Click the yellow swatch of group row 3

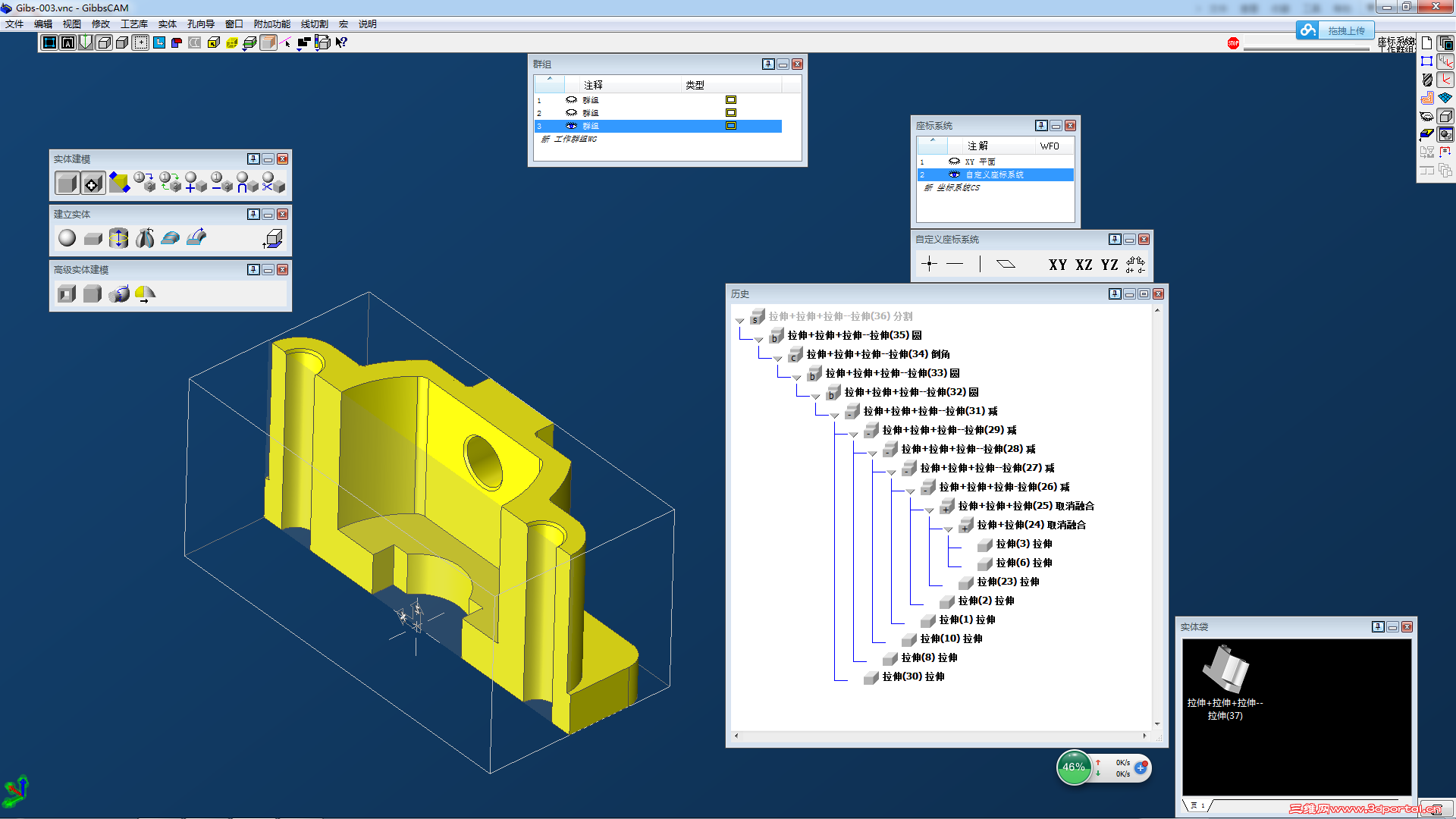(x=731, y=126)
